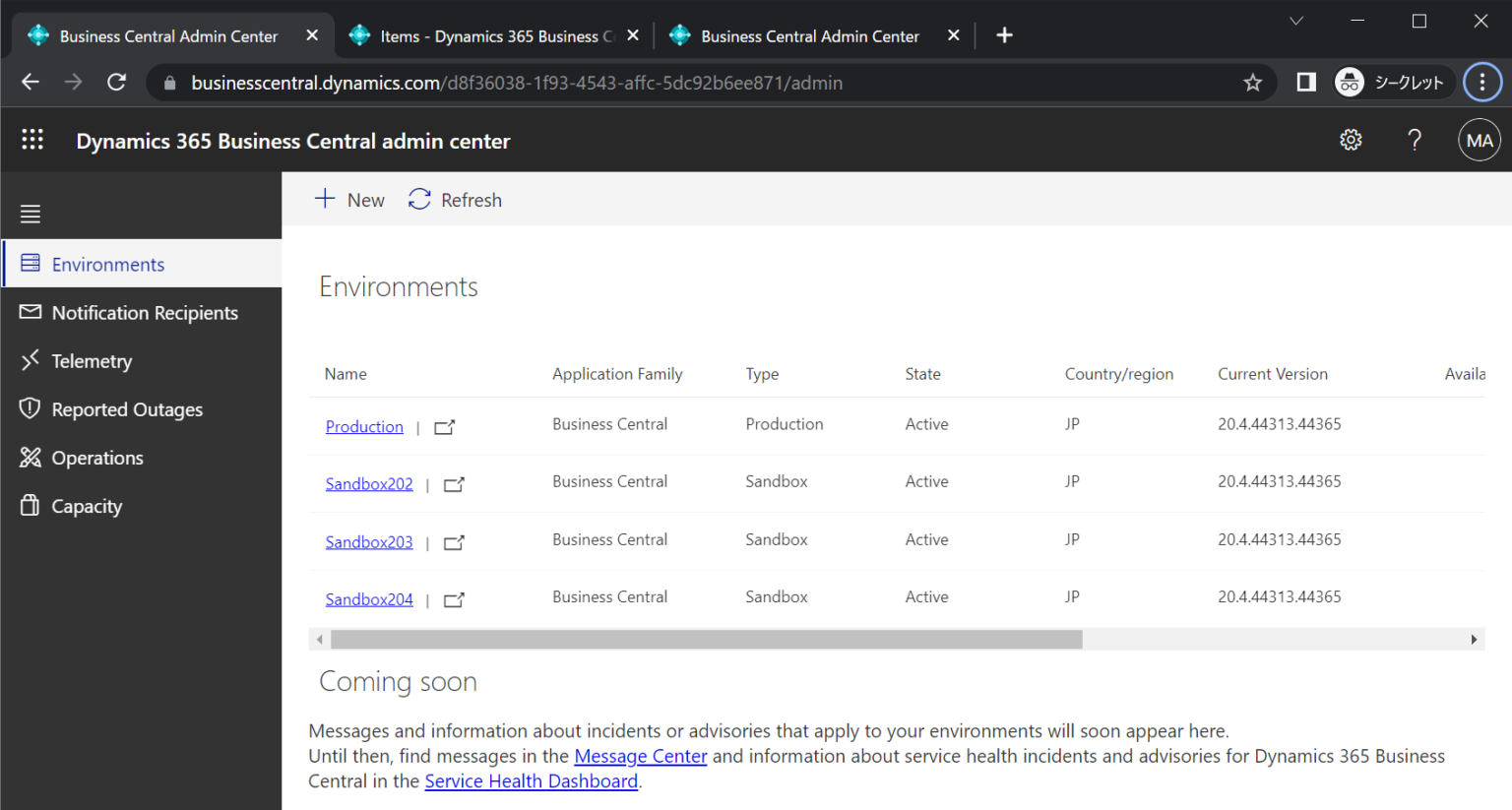Open Chrome's three-dot menu

pos(1481,82)
